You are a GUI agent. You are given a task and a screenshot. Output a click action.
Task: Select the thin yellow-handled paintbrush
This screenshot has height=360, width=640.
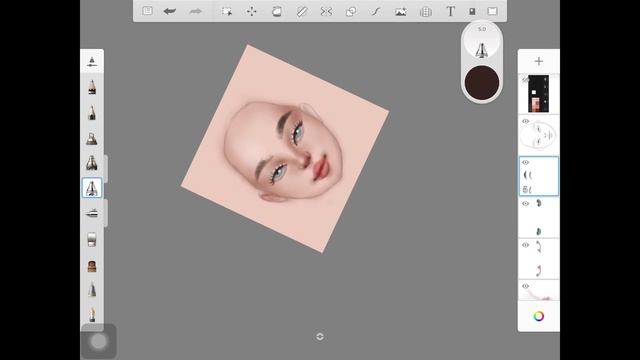point(92,314)
